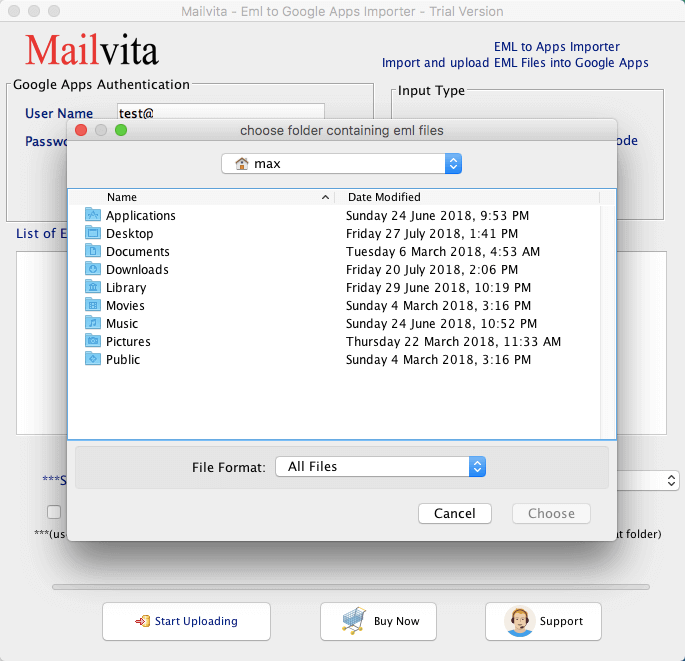Click date 'Sunday 24 June 2018, 10:52 PM'
Viewport: 685px width, 661px height.
click(x=441, y=323)
